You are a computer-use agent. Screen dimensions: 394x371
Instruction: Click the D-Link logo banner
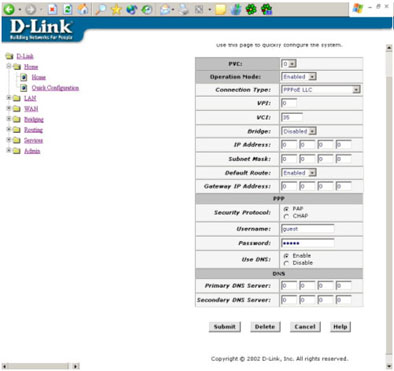tap(41, 30)
